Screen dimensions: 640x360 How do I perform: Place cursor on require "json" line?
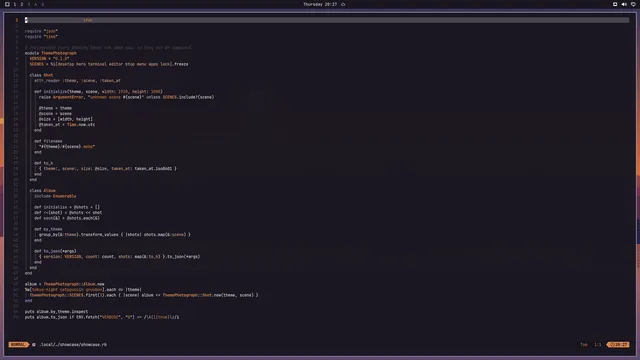[41, 31]
